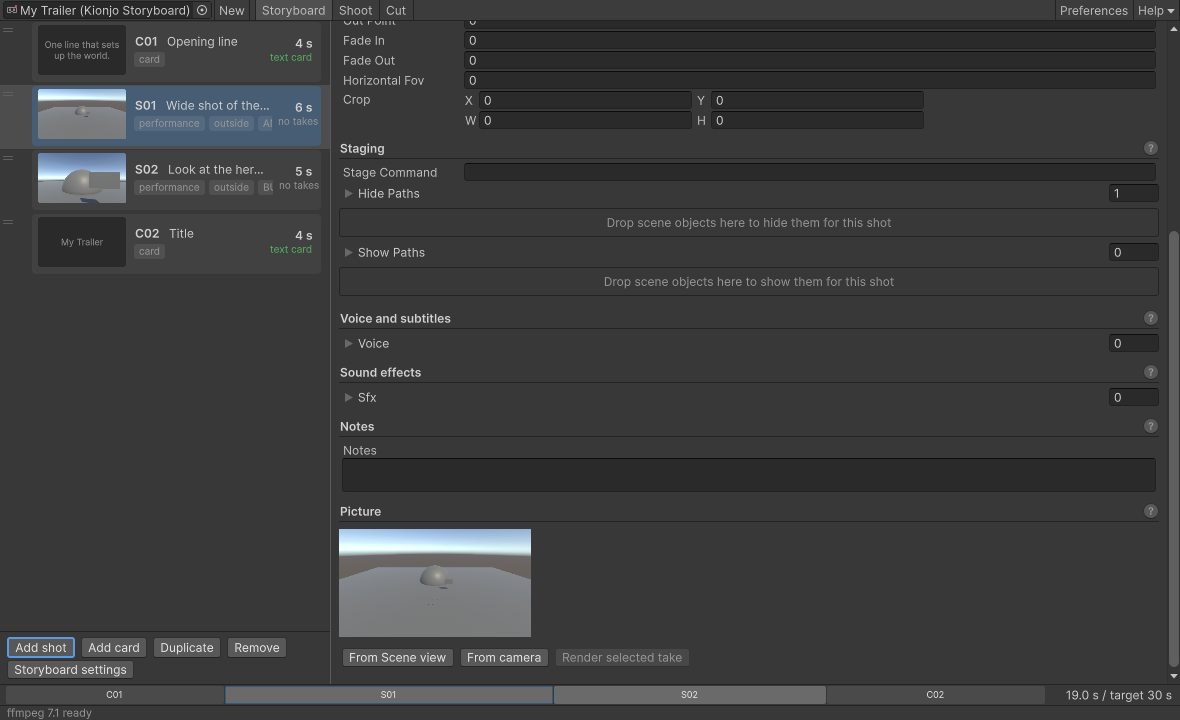Screen dimensions: 1180x720
Task: Click the Show Paths count field
Action: (x=1133, y=253)
